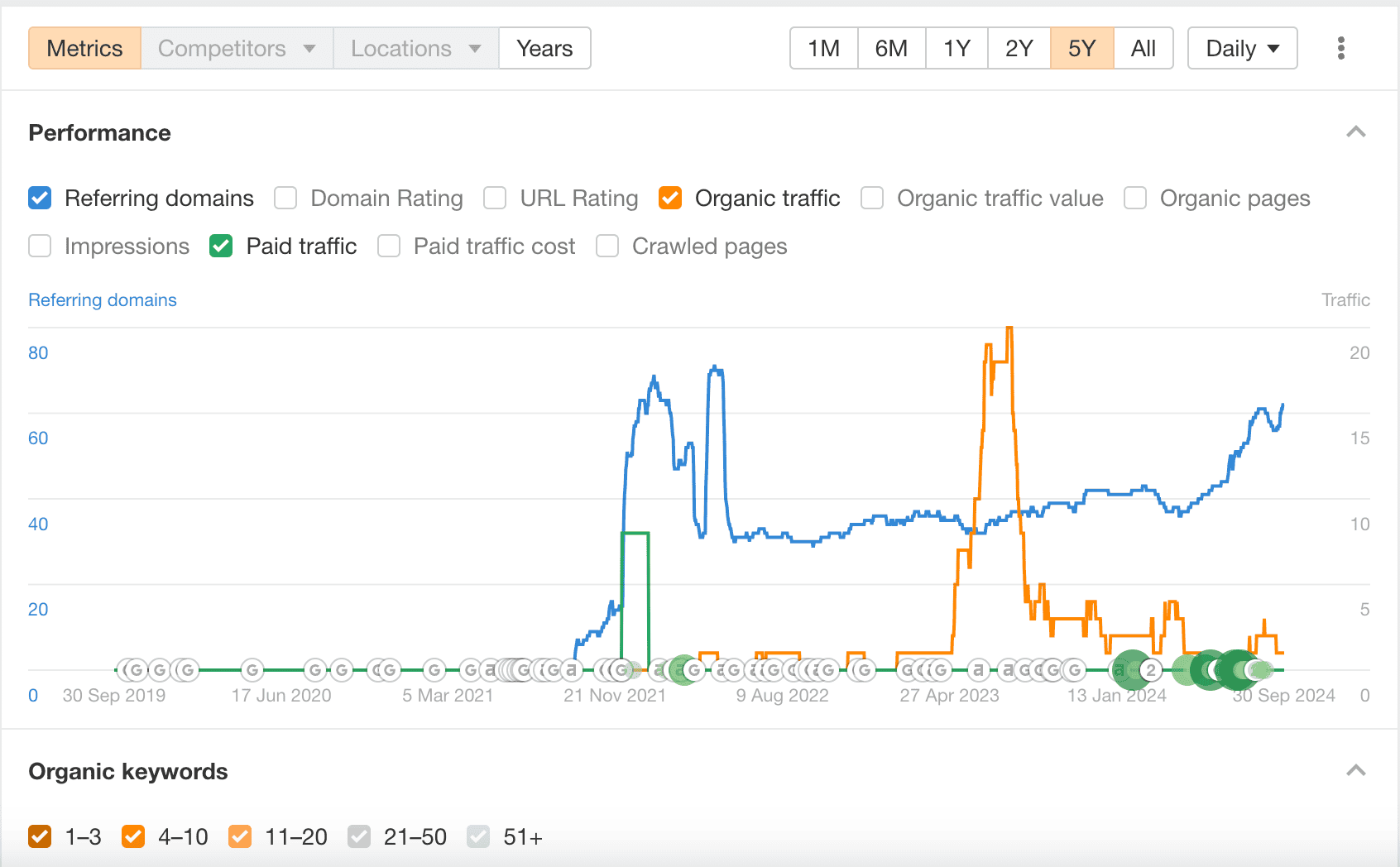Viewport: 1400px width, 867px height.
Task: Switch to the Years tab
Action: (544, 48)
